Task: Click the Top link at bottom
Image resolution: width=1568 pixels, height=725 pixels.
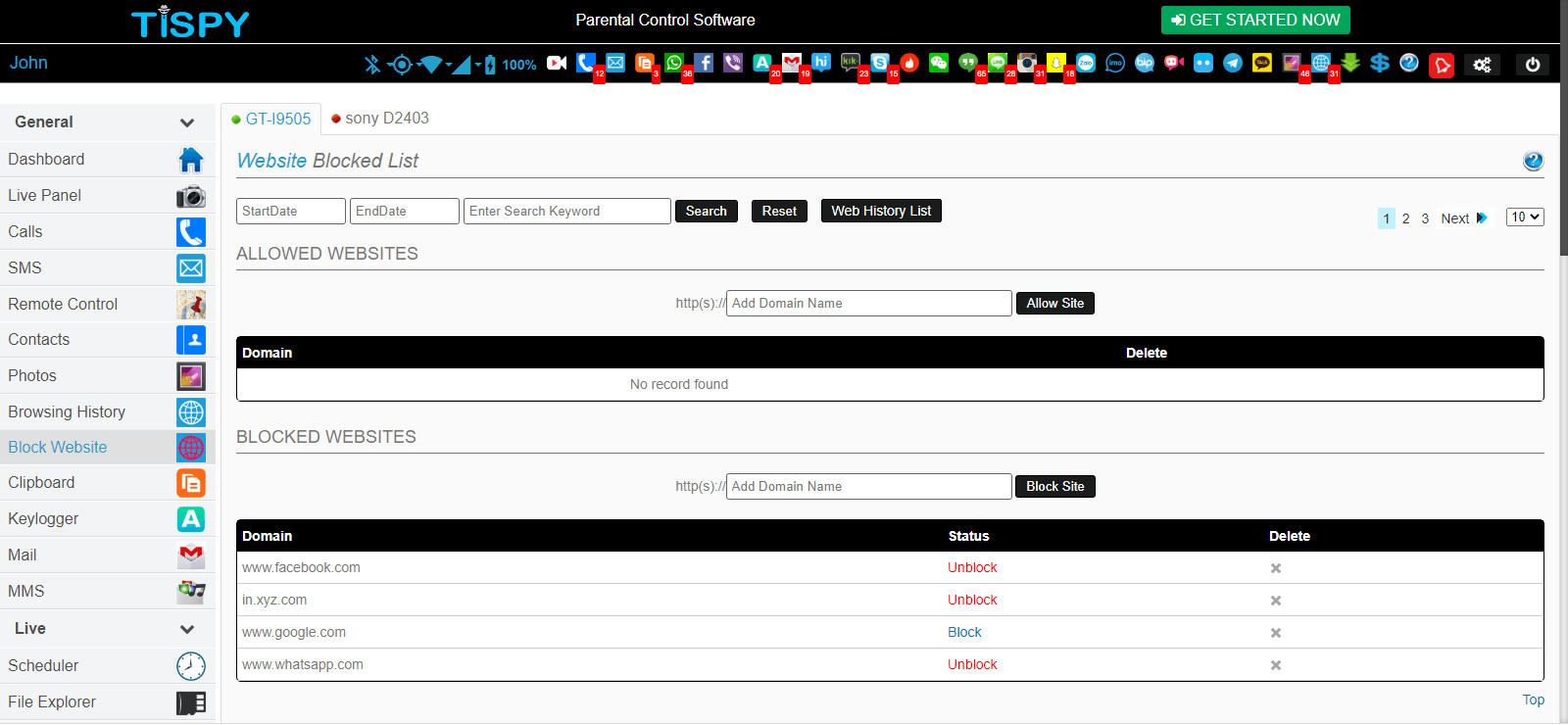Action: click(x=1534, y=700)
